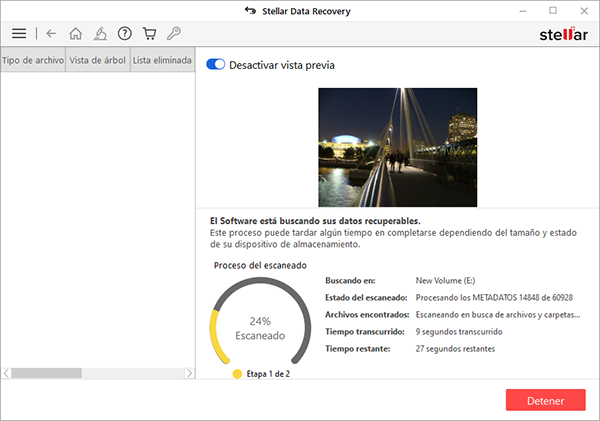
Task: Click the horizontal scrollbar left arrow
Action: (x=6, y=373)
